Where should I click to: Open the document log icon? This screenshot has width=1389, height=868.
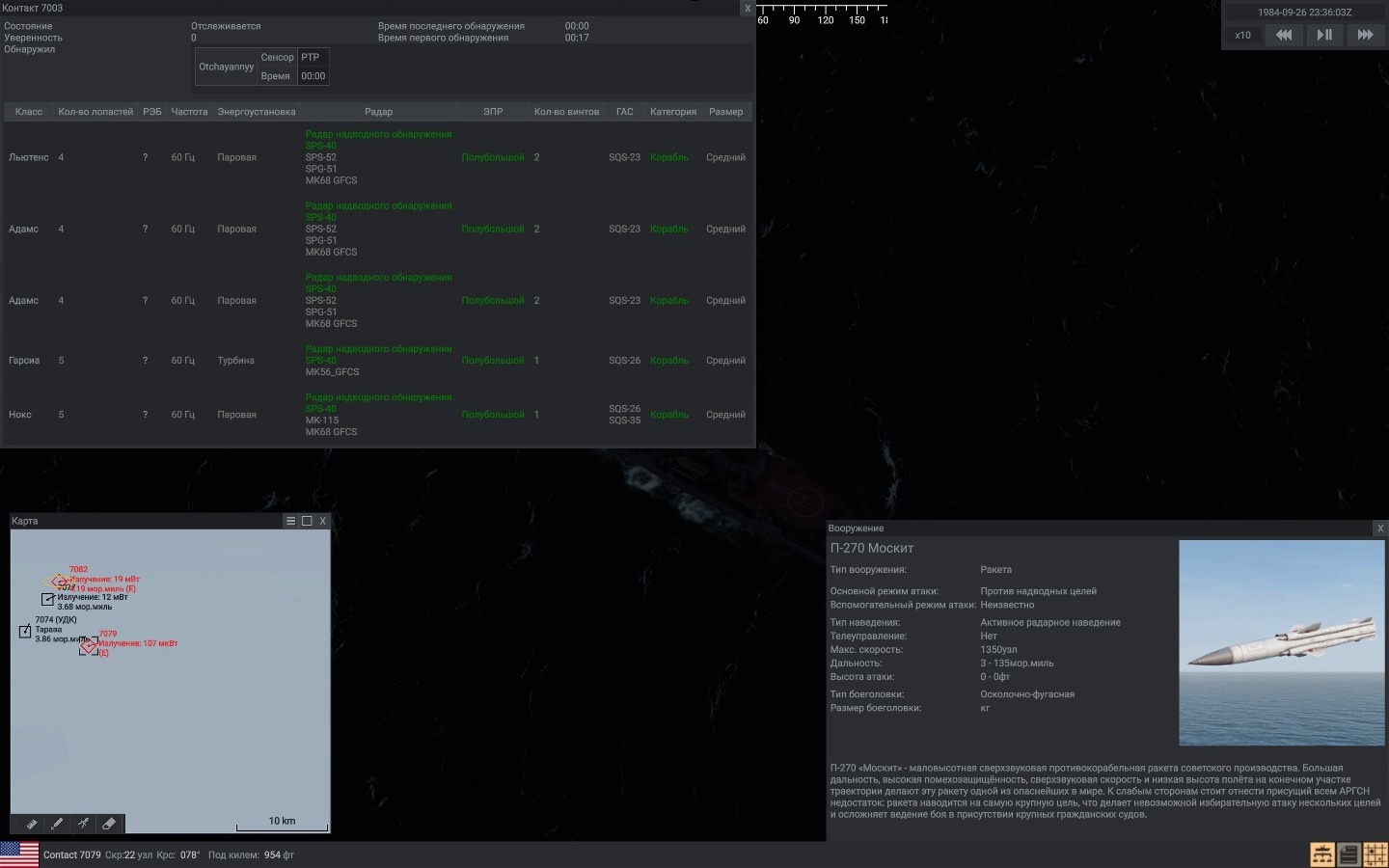click(1348, 854)
